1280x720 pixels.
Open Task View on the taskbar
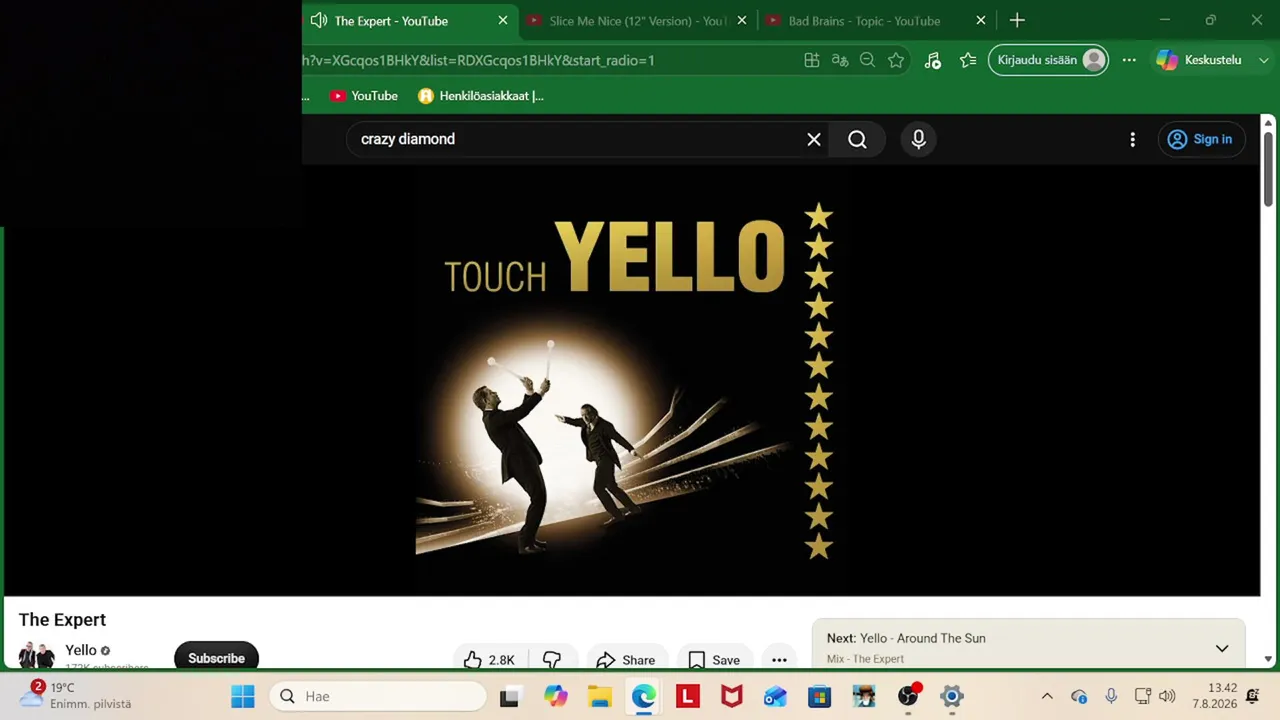[511, 696]
